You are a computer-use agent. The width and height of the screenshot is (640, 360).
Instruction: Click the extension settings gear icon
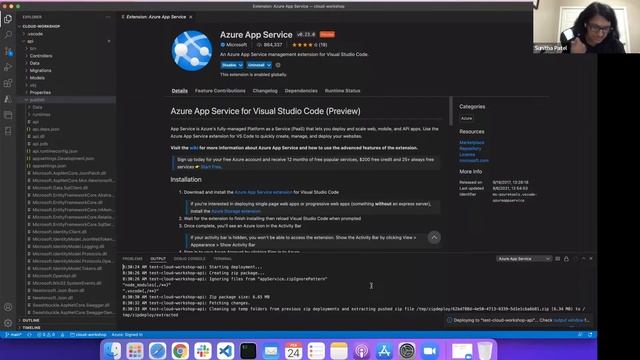point(278,65)
